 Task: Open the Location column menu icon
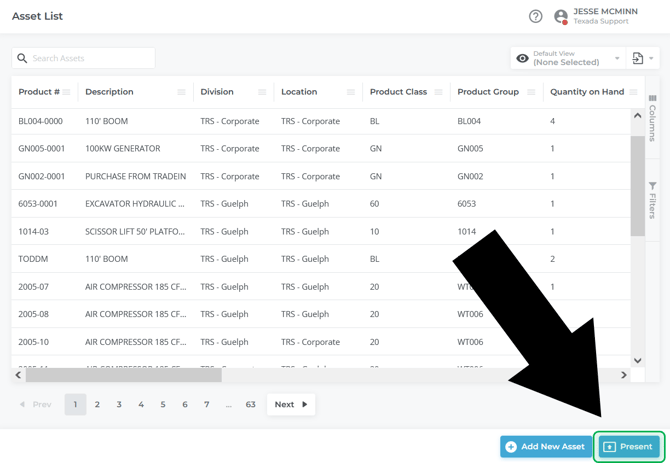350,92
